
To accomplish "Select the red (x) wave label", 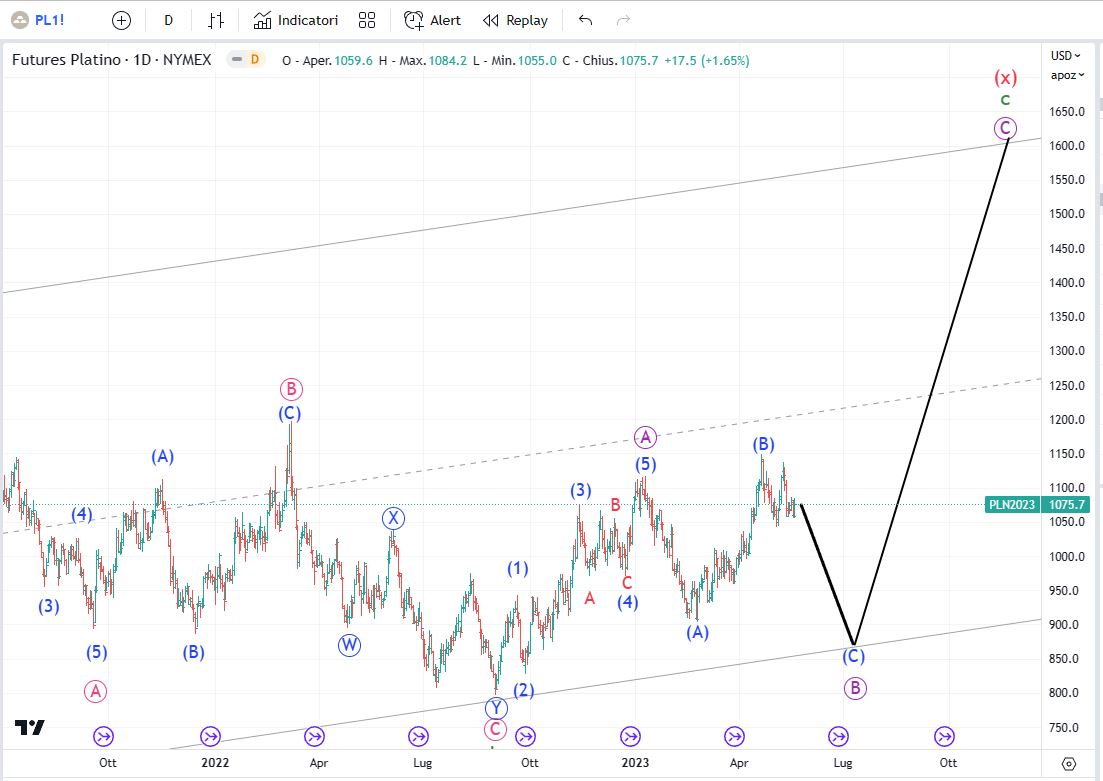I will pyautogui.click(x=1005, y=78).
